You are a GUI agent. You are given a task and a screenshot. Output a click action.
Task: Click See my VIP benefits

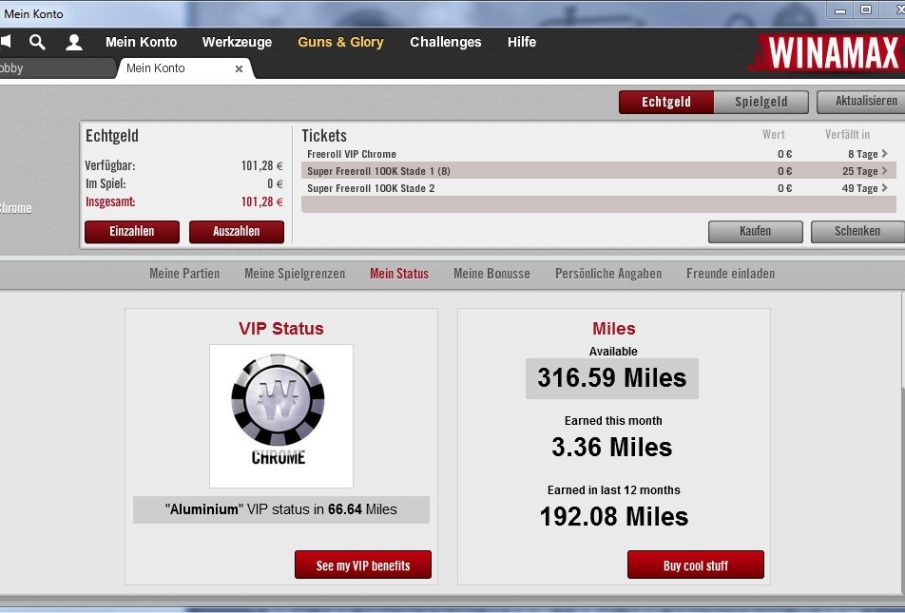click(363, 565)
